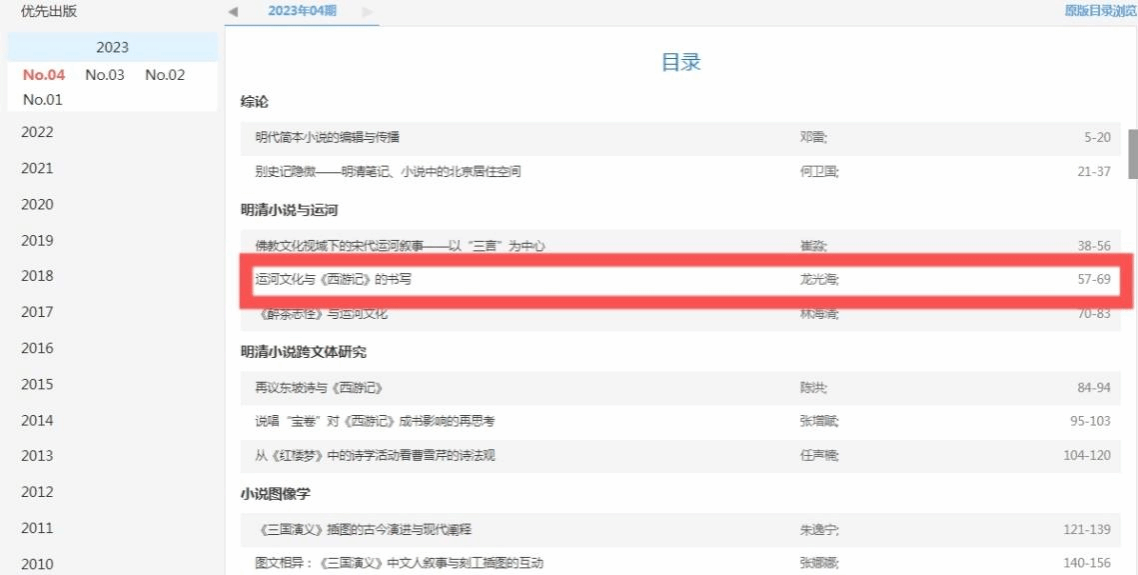1138x575 pixels.
Task: Open article 明代简本小说的编辑与传播
Action: (x=327, y=137)
